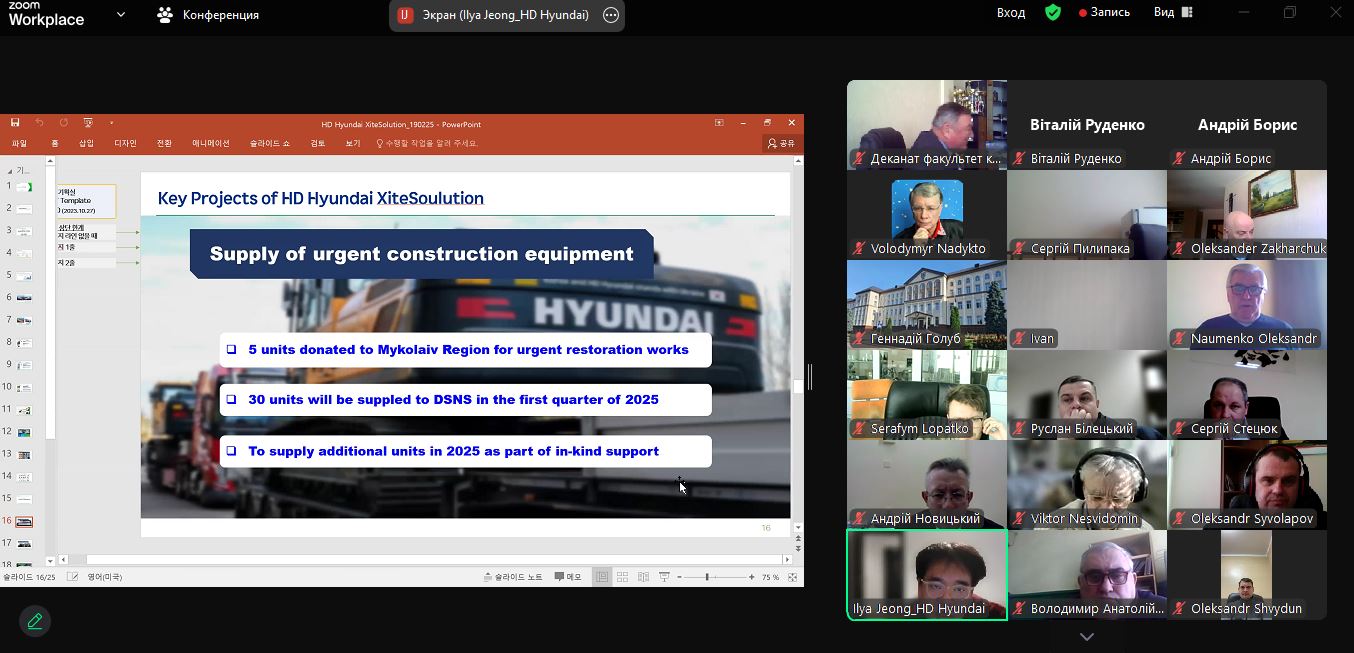Select Naumenko Oleksandr's video tile
The height and width of the screenshot is (653, 1354).
pos(1247,305)
